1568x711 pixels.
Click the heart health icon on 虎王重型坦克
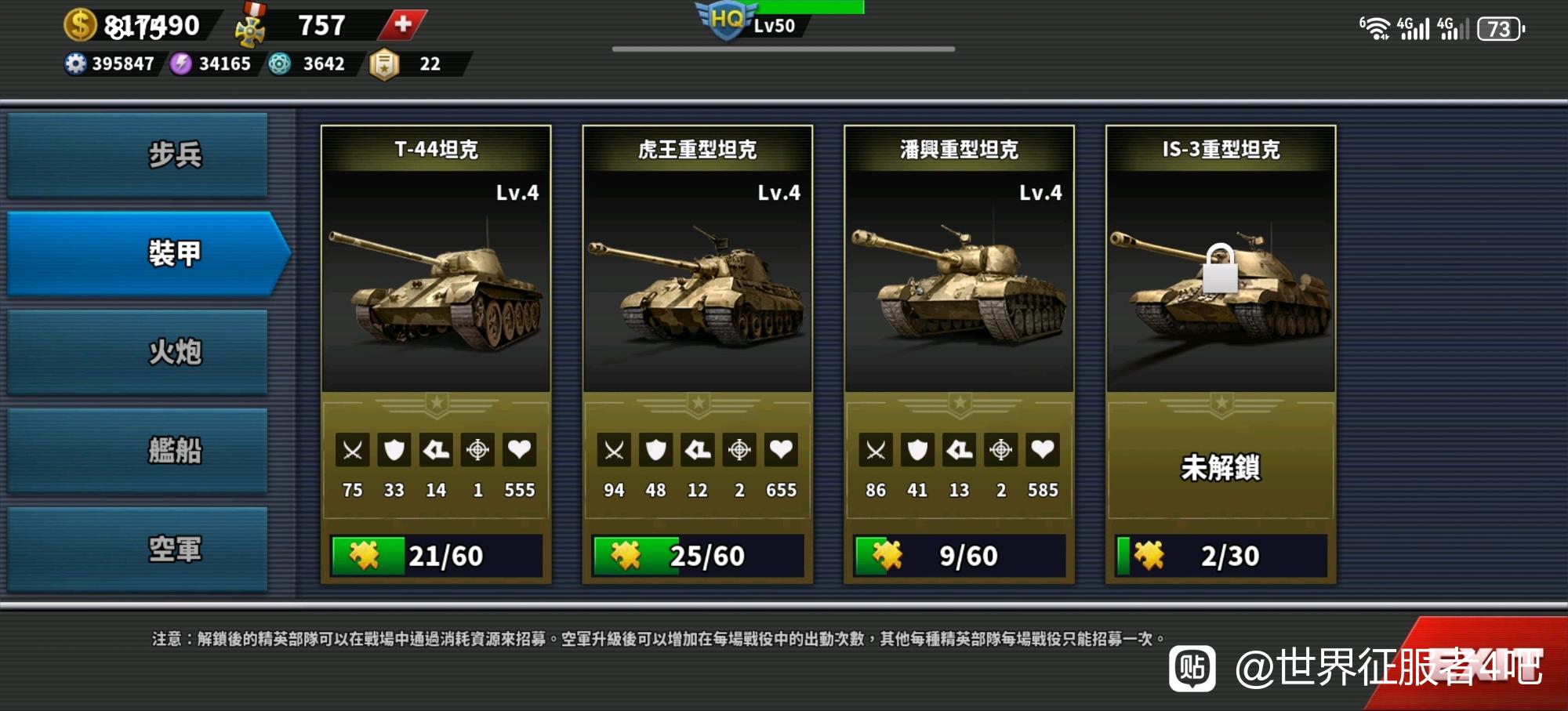click(781, 450)
